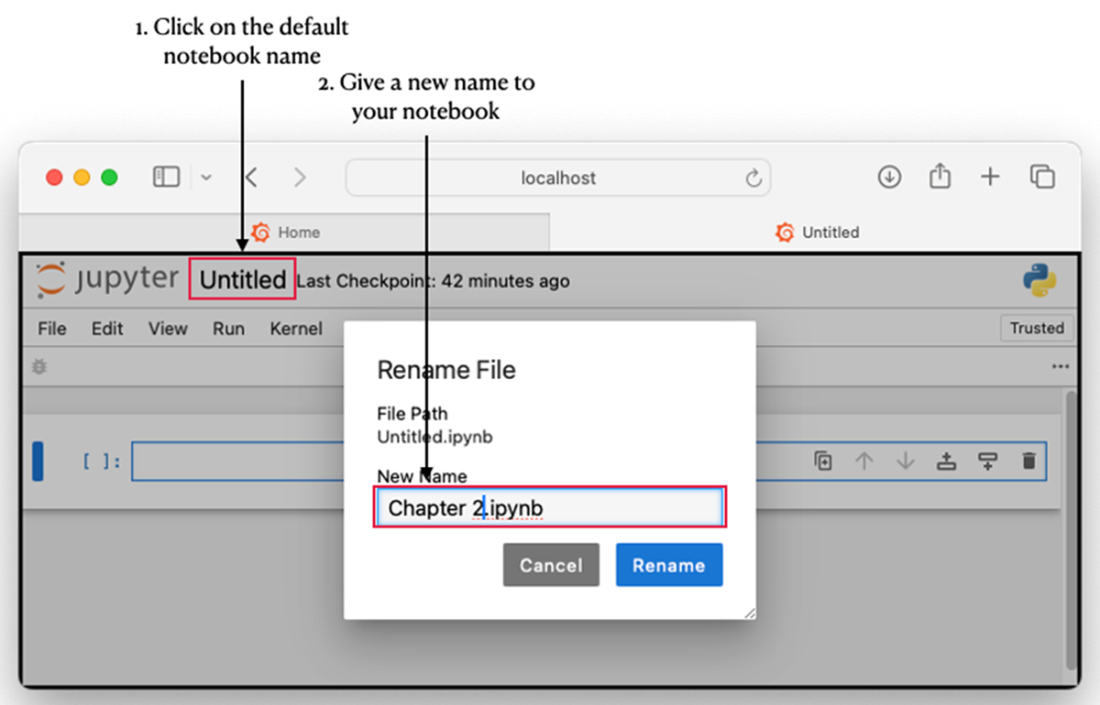Viewport: 1100px width, 705px height.
Task: Open the File menu
Action: click(52, 328)
